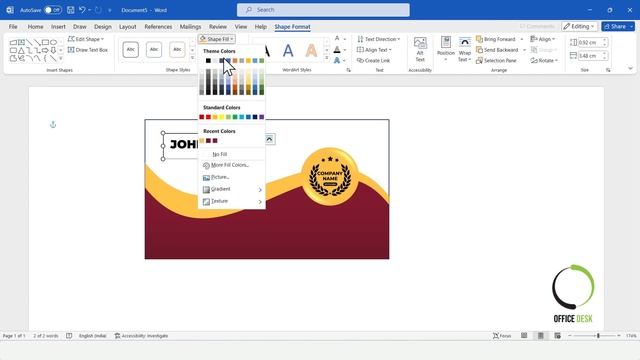
Task: Click Draw Text Box
Action: tap(88, 50)
